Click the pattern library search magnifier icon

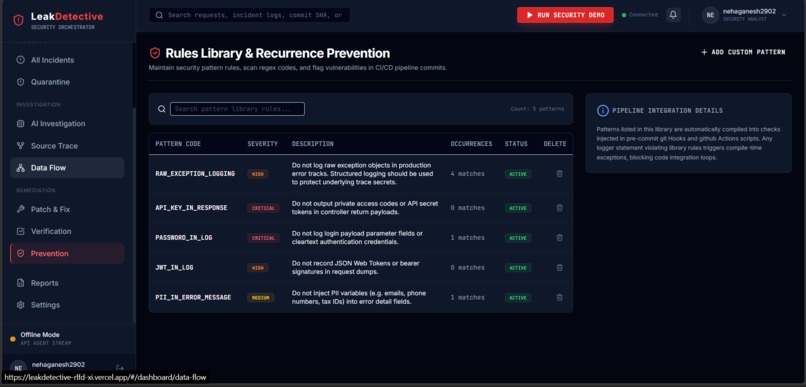point(161,109)
